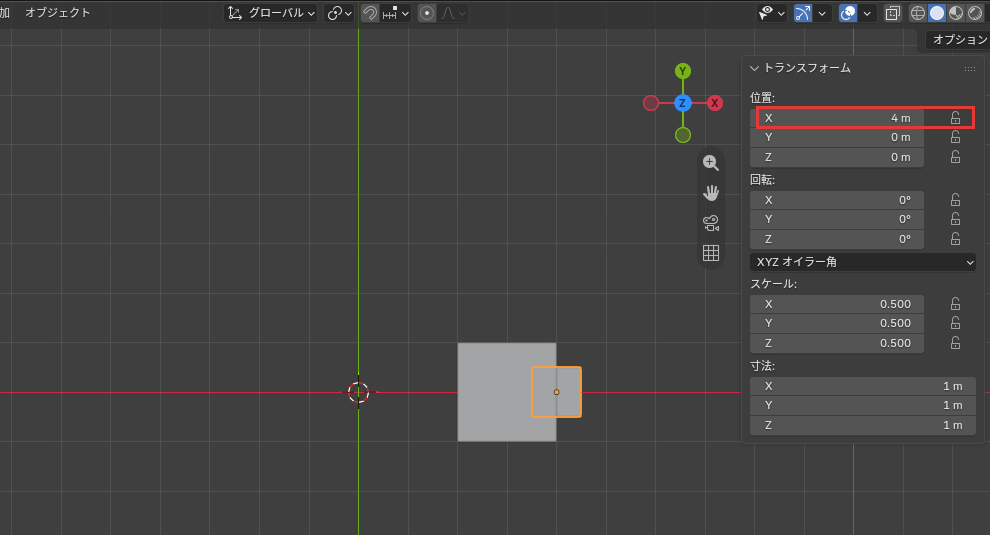This screenshot has width=990, height=535.
Task: Switch to rendered shading
Action: [x=975, y=13]
